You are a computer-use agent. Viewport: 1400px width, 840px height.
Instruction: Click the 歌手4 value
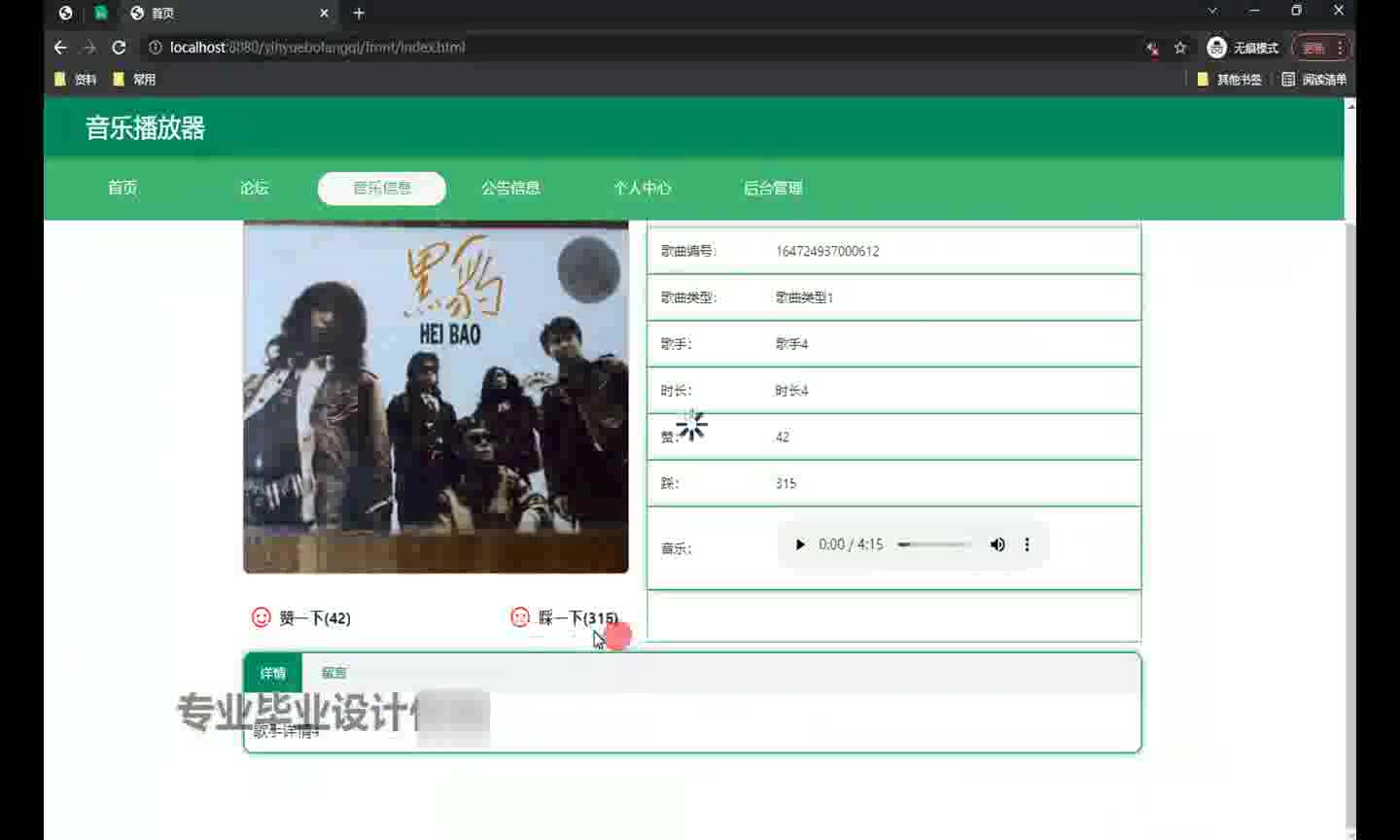click(x=791, y=344)
